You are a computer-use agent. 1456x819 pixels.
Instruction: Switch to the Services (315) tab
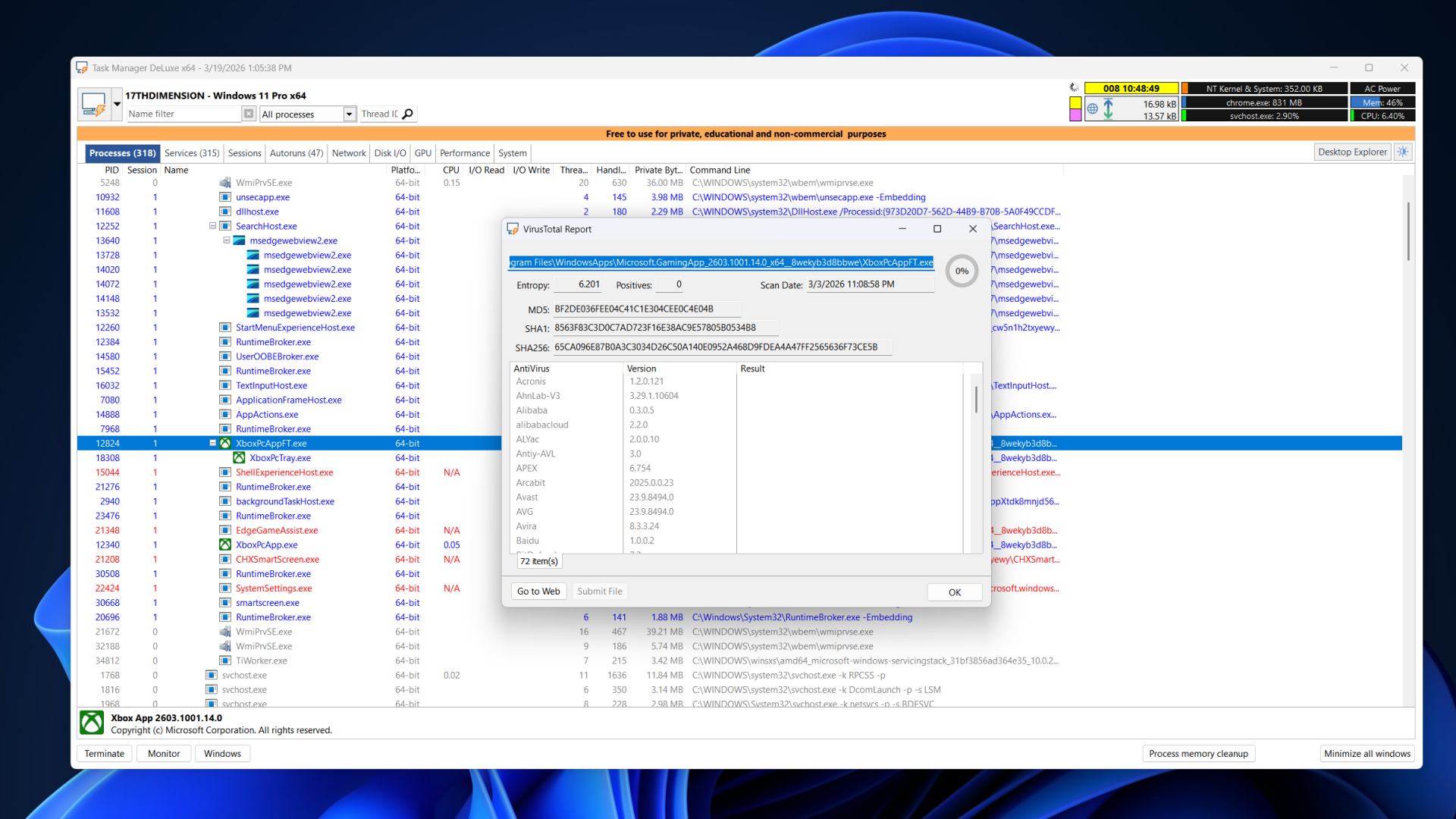(x=192, y=153)
